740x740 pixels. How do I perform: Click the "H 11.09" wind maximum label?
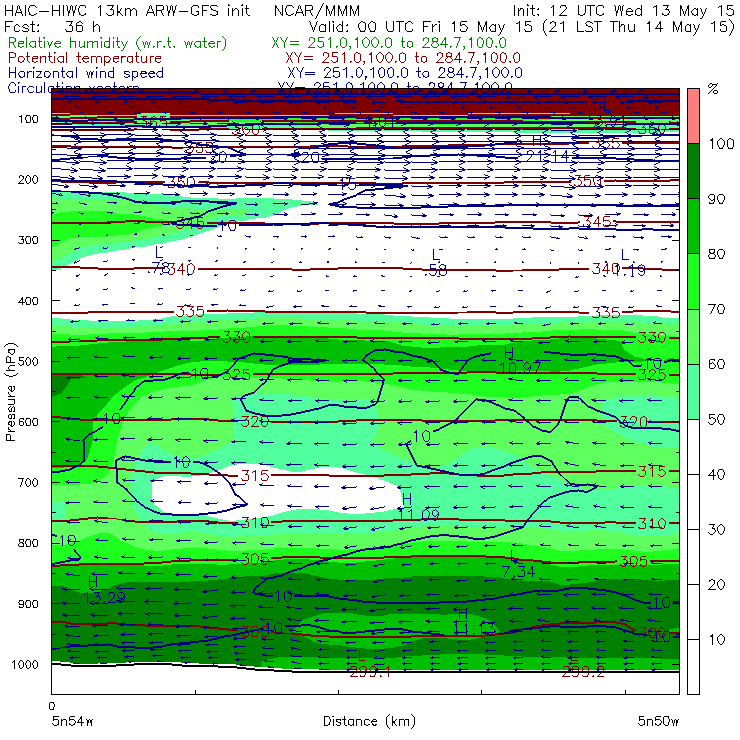(419, 507)
